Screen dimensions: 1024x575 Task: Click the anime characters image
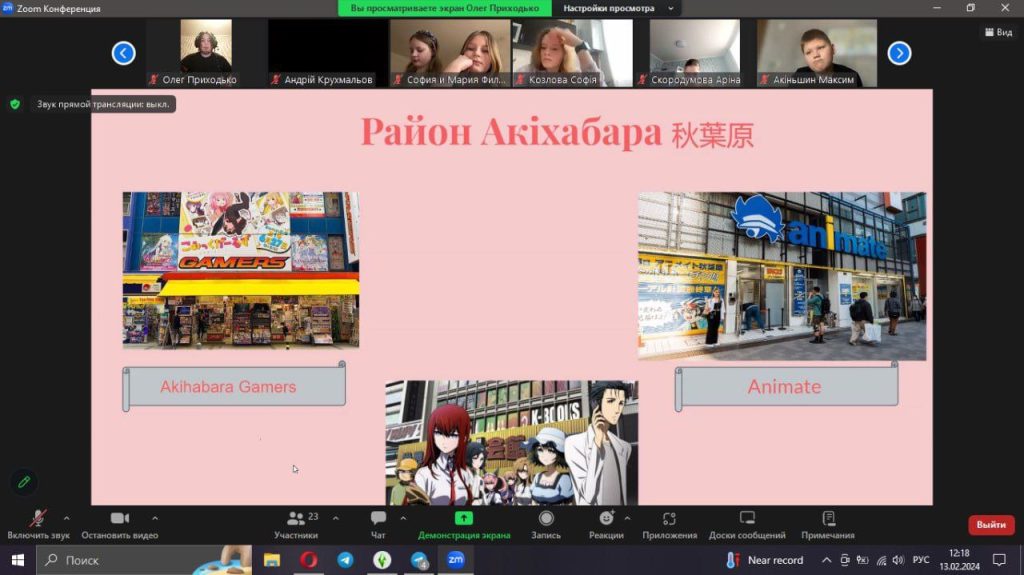click(511, 442)
